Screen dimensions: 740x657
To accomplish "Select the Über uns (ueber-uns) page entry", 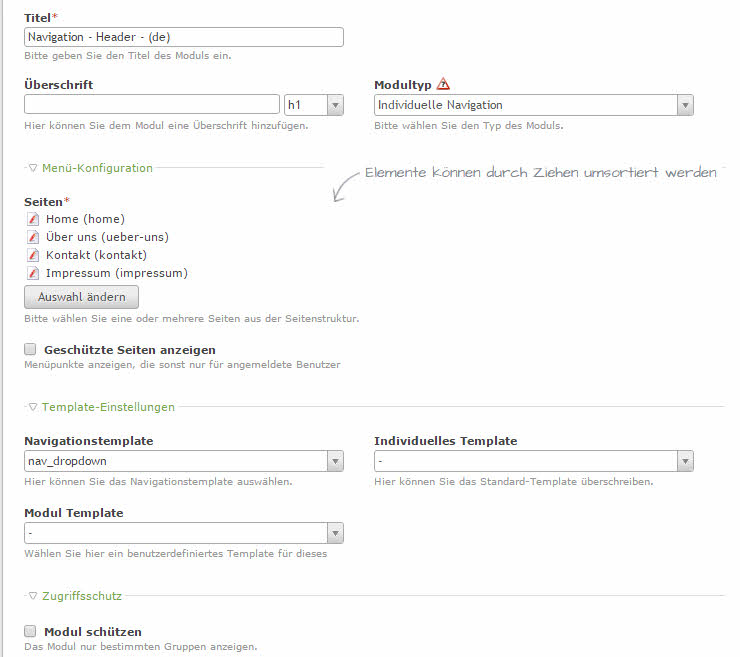I will click(x=107, y=237).
